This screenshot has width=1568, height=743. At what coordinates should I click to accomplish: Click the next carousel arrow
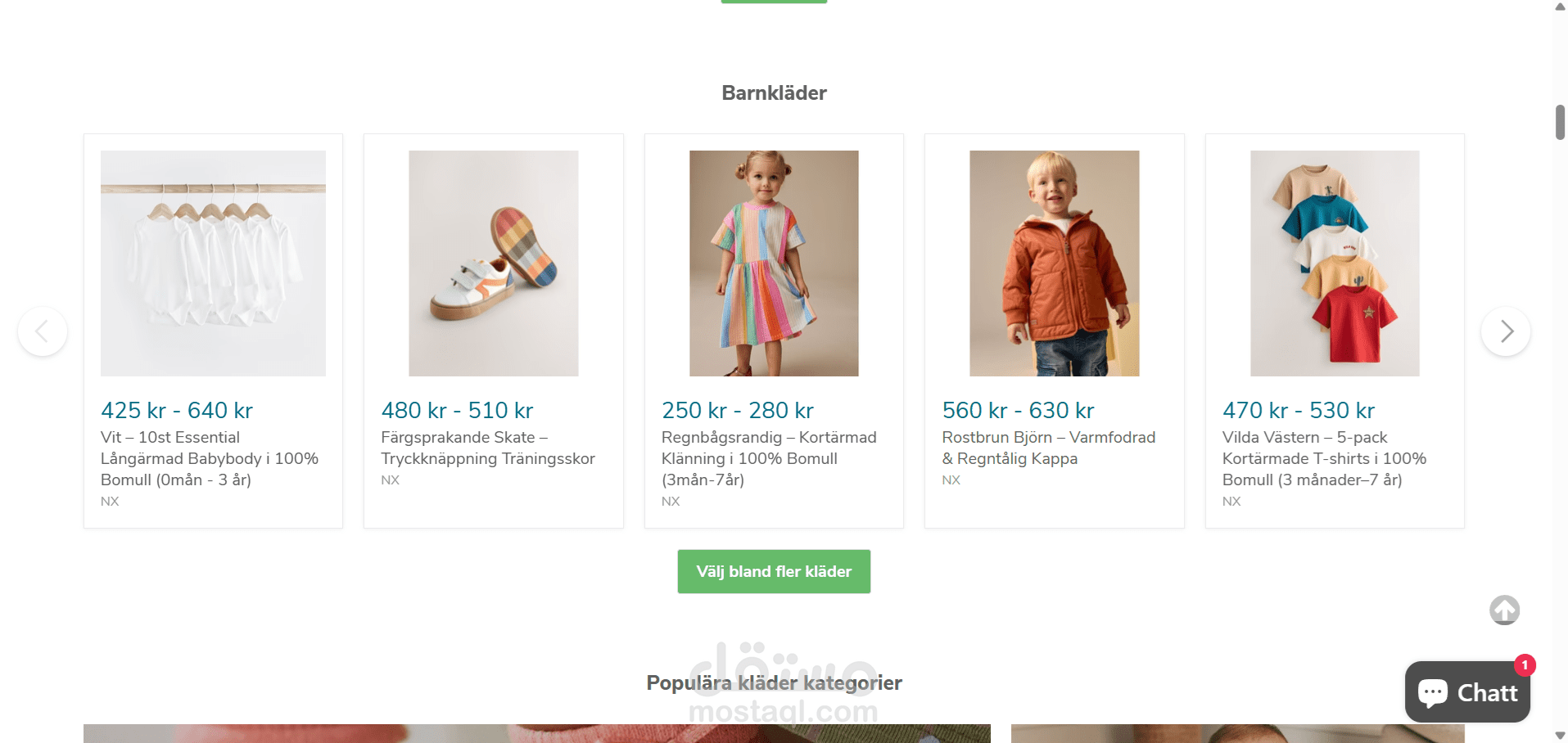click(1506, 331)
